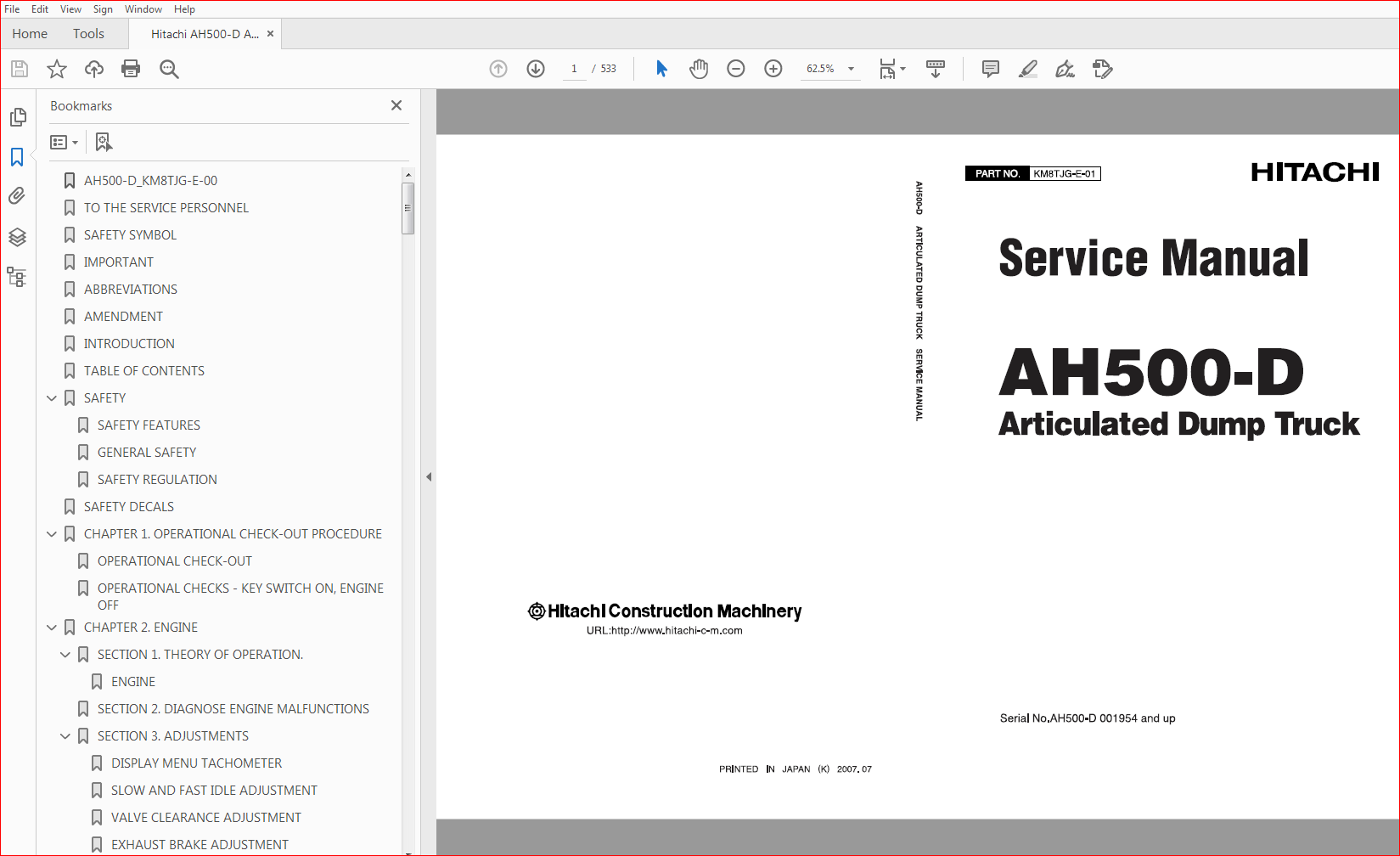
Task: Open the attachments paperclip panel
Action: [17, 196]
